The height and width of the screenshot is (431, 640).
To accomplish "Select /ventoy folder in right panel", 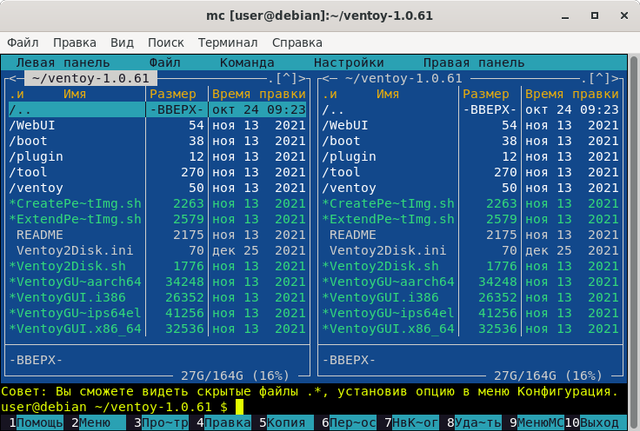I will click(x=470, y=188).
